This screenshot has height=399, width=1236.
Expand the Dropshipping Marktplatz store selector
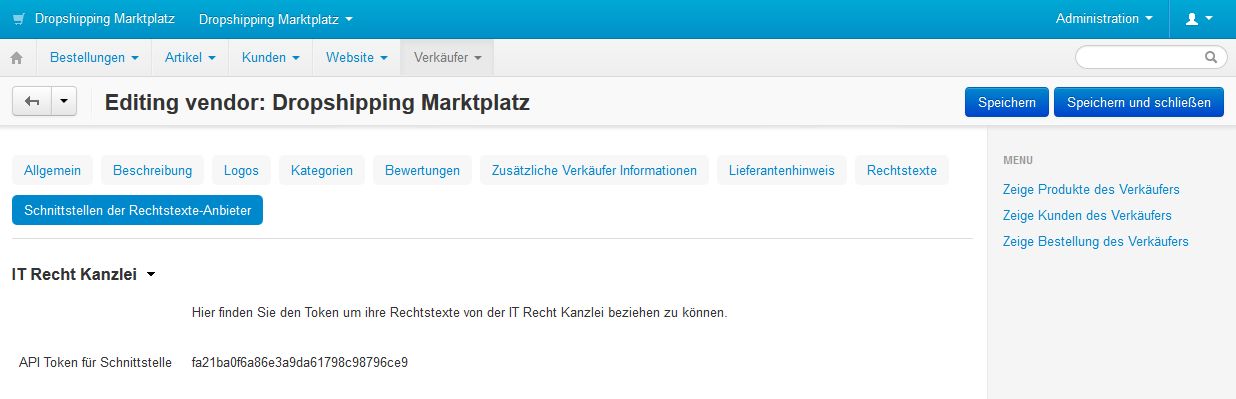click(275, 19)
